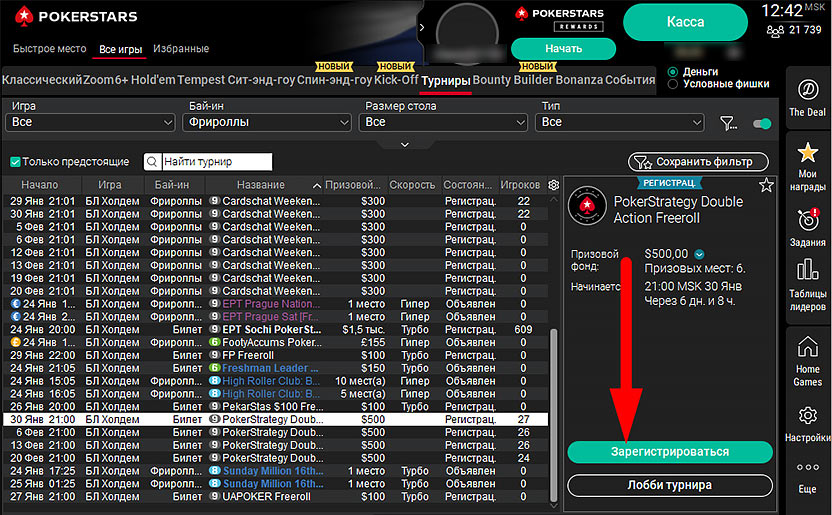The height and width of the screenshot is (515, 832).
Task: Select PekarStas $100 Fre... row
Action: click(276, 407)
